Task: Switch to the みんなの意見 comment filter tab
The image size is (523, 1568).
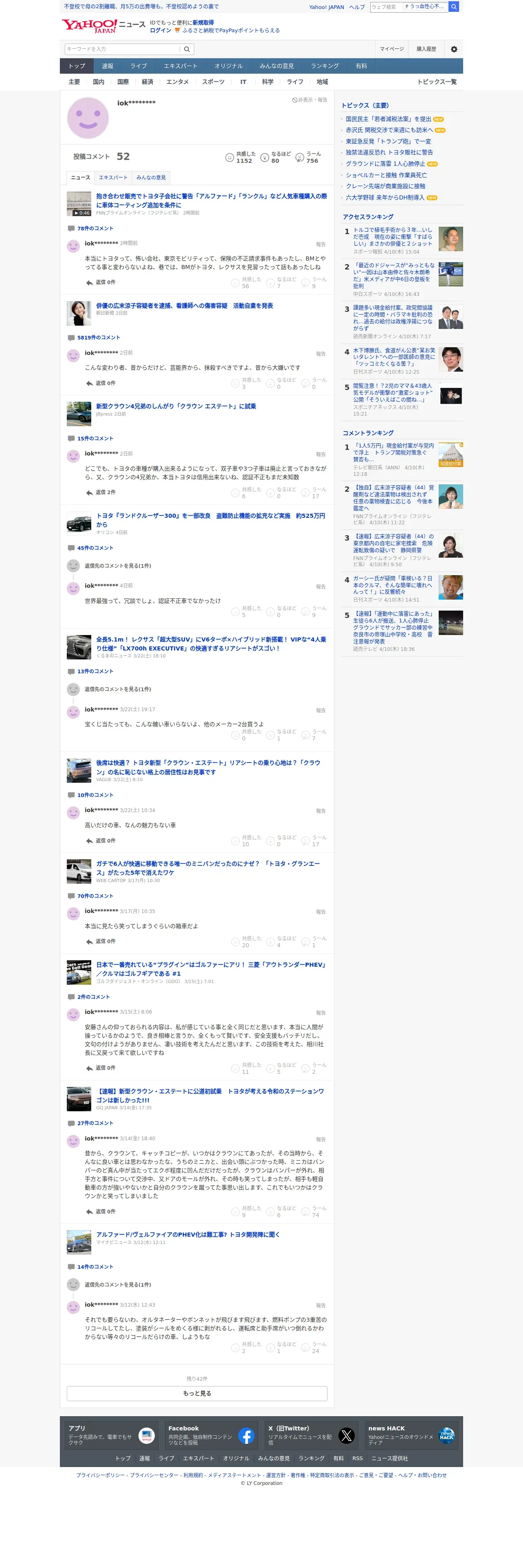Action: (x=151, y=178)
